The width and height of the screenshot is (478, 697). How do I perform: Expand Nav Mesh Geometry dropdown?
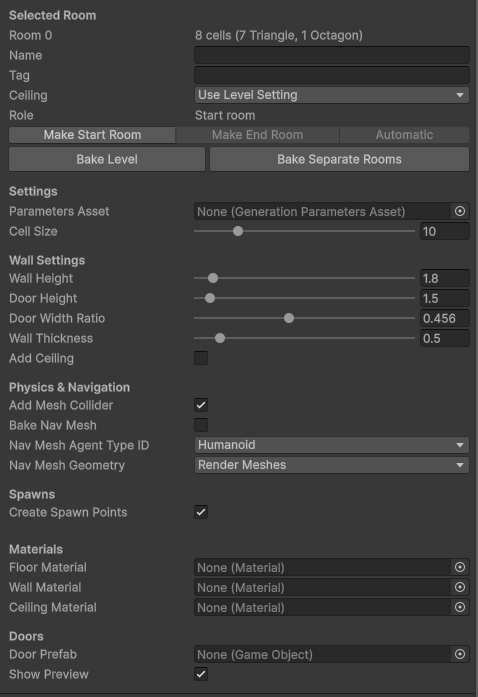pos(332,465)
